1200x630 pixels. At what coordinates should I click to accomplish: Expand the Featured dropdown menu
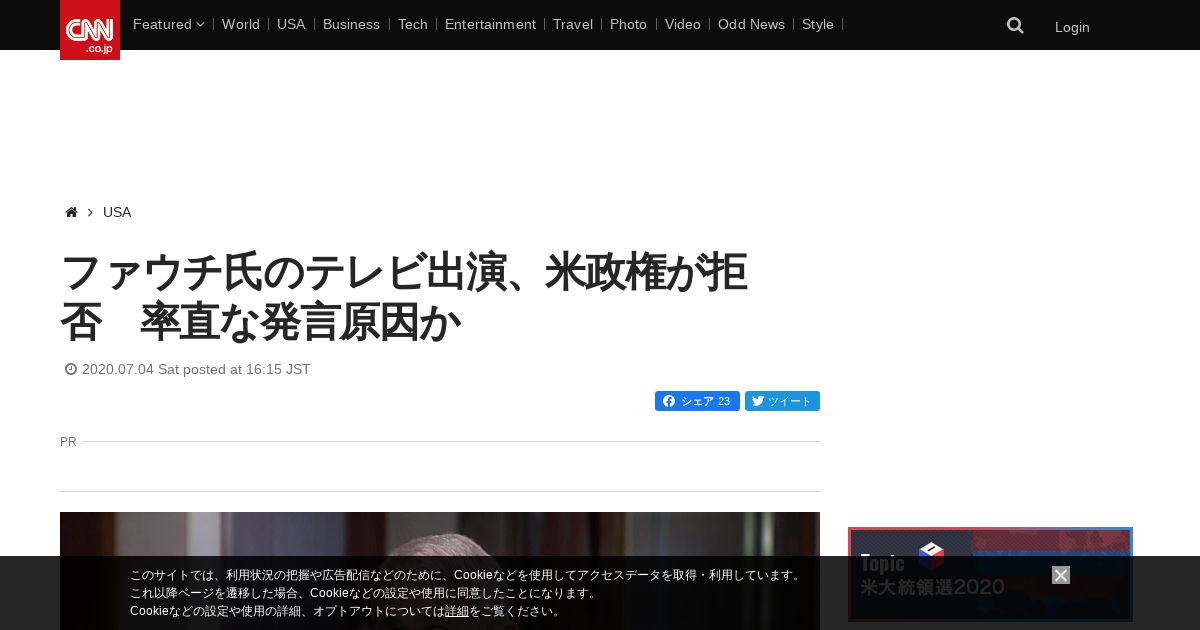tap(168, 24)
